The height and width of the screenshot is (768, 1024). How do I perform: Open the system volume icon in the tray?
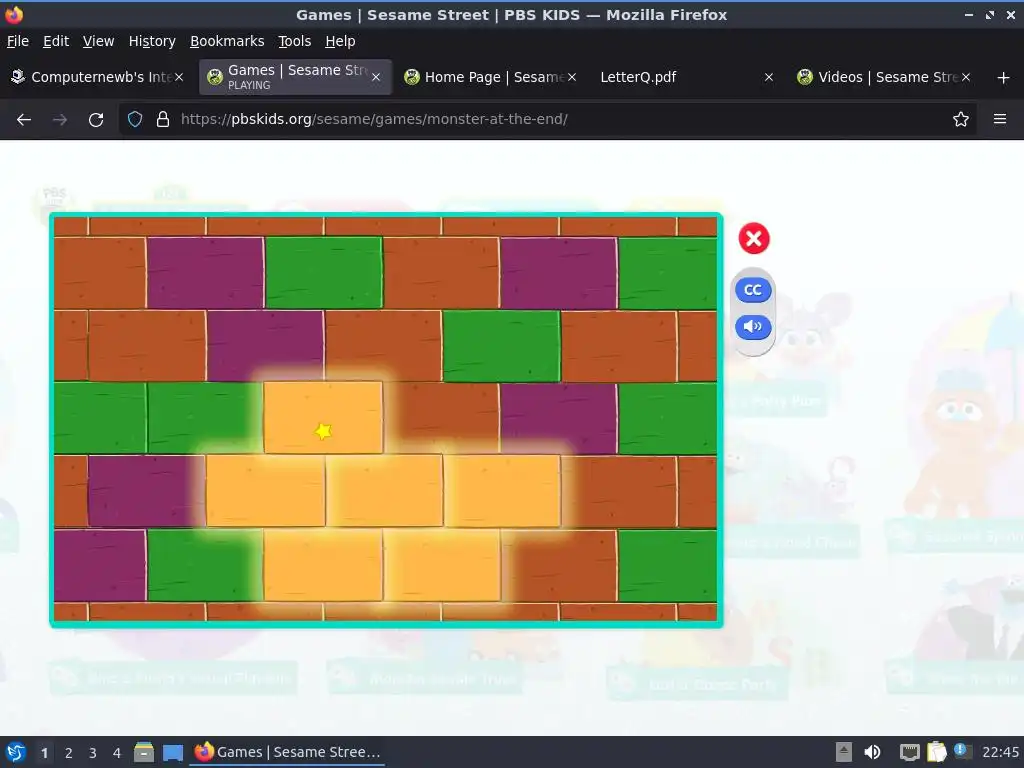click(x=872, y=752)
